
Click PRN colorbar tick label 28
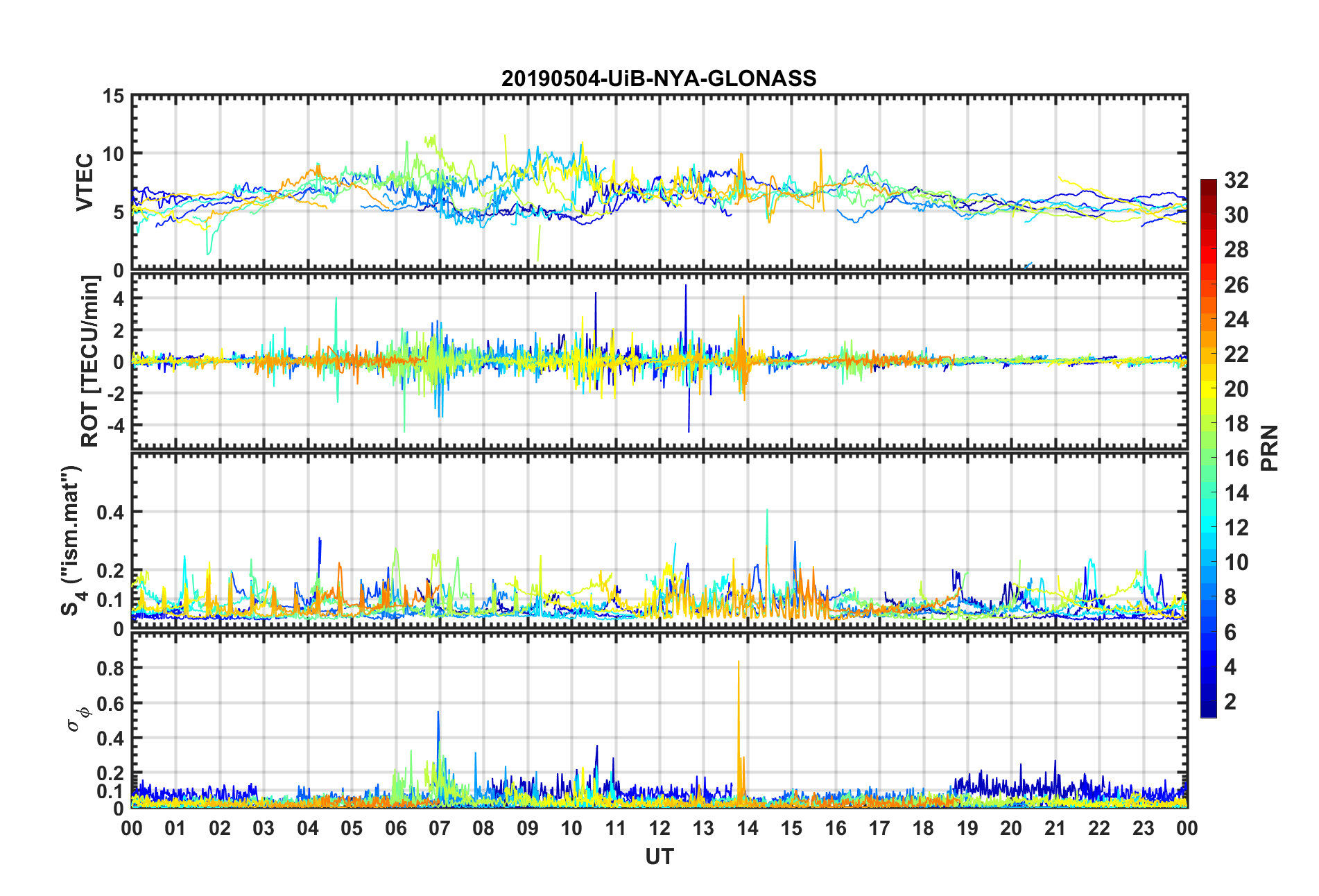tap(1236, 250)
